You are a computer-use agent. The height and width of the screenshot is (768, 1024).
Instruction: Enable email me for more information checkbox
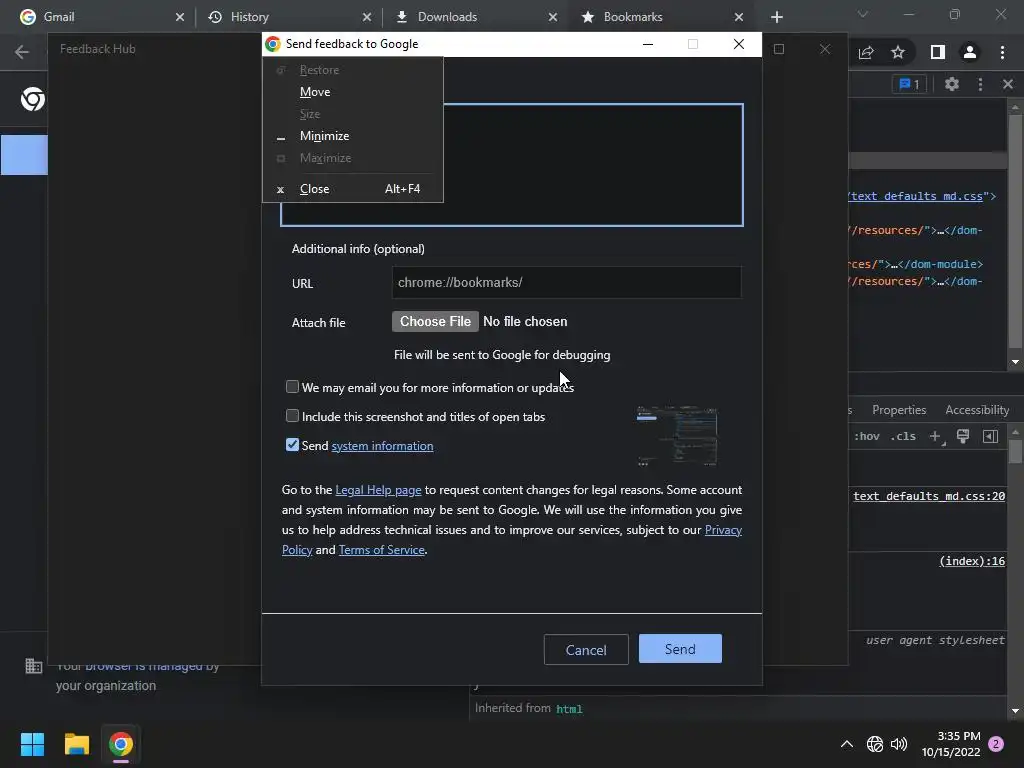pyautogui.click(x=293, y=387)
